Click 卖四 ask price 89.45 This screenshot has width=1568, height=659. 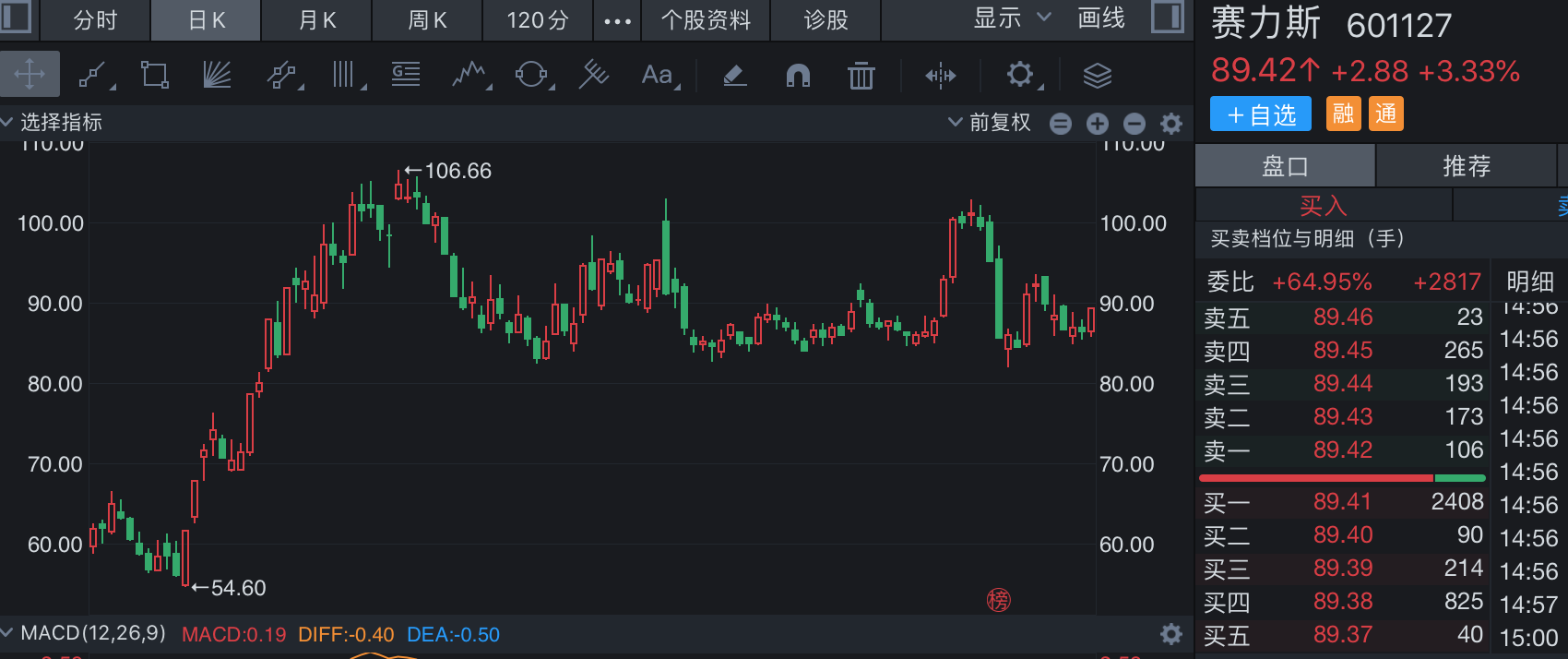pos(1343,351)
